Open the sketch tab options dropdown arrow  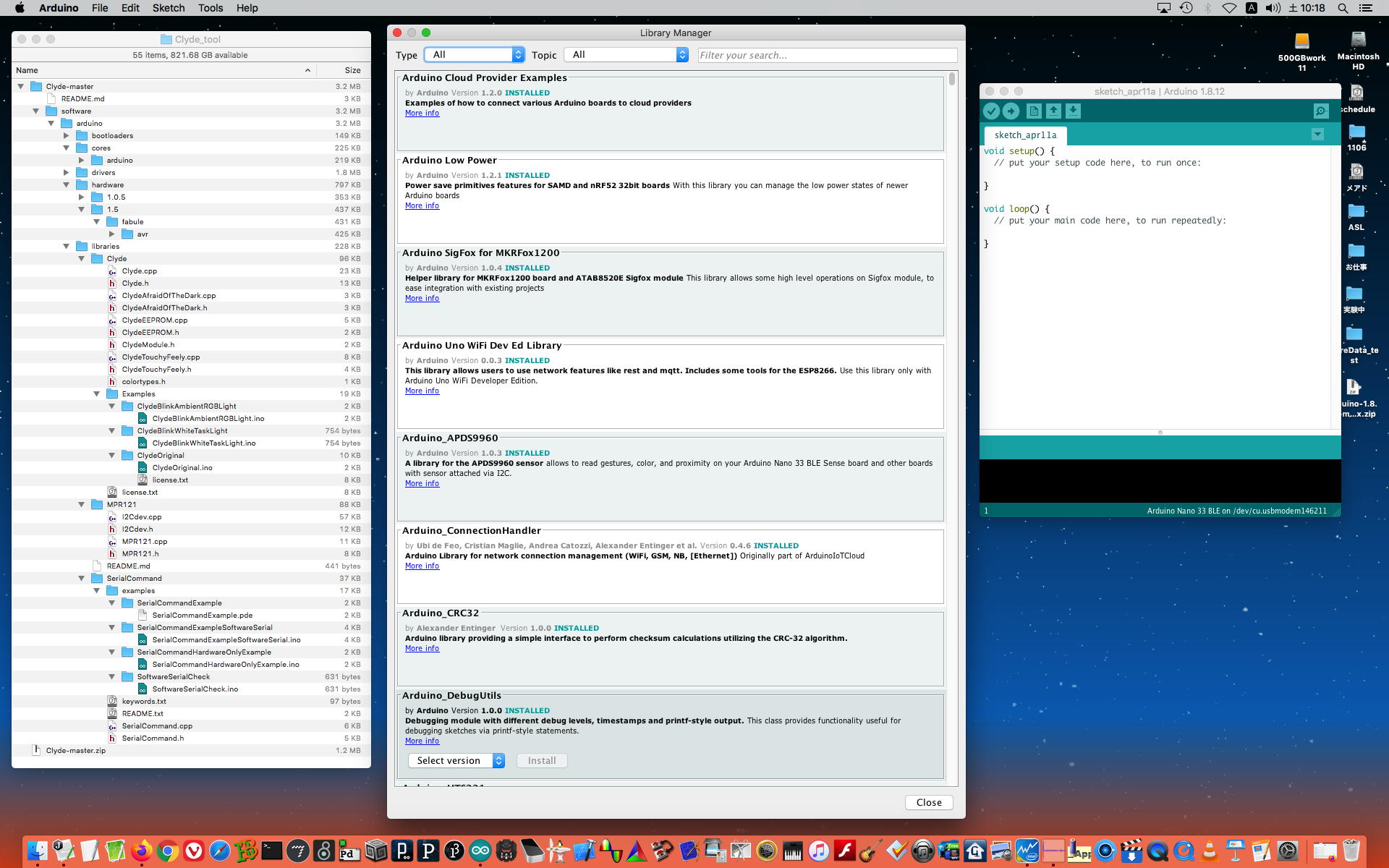tap(1317, 135)
